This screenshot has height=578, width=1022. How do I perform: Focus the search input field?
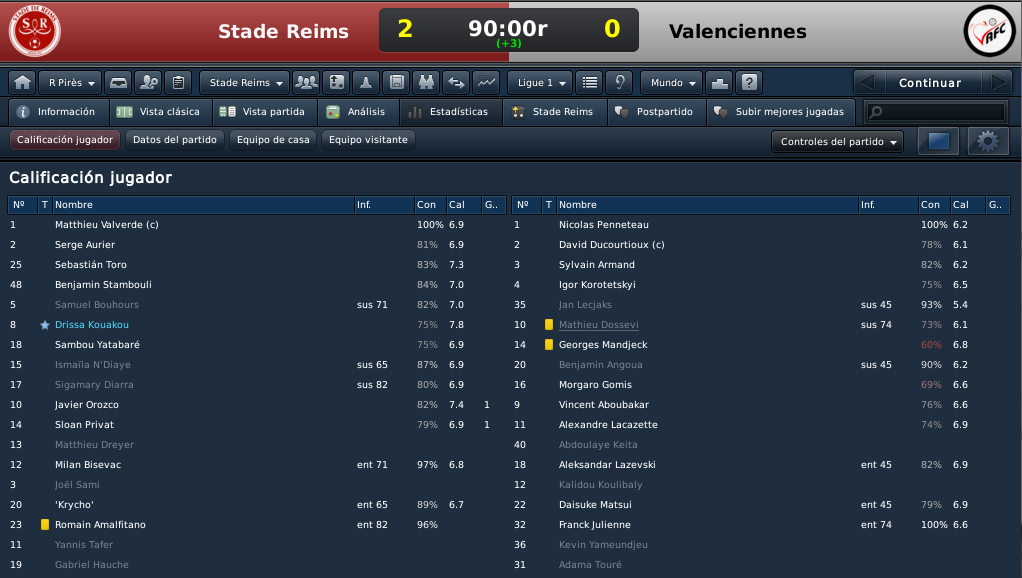click(x=936, y=112)
